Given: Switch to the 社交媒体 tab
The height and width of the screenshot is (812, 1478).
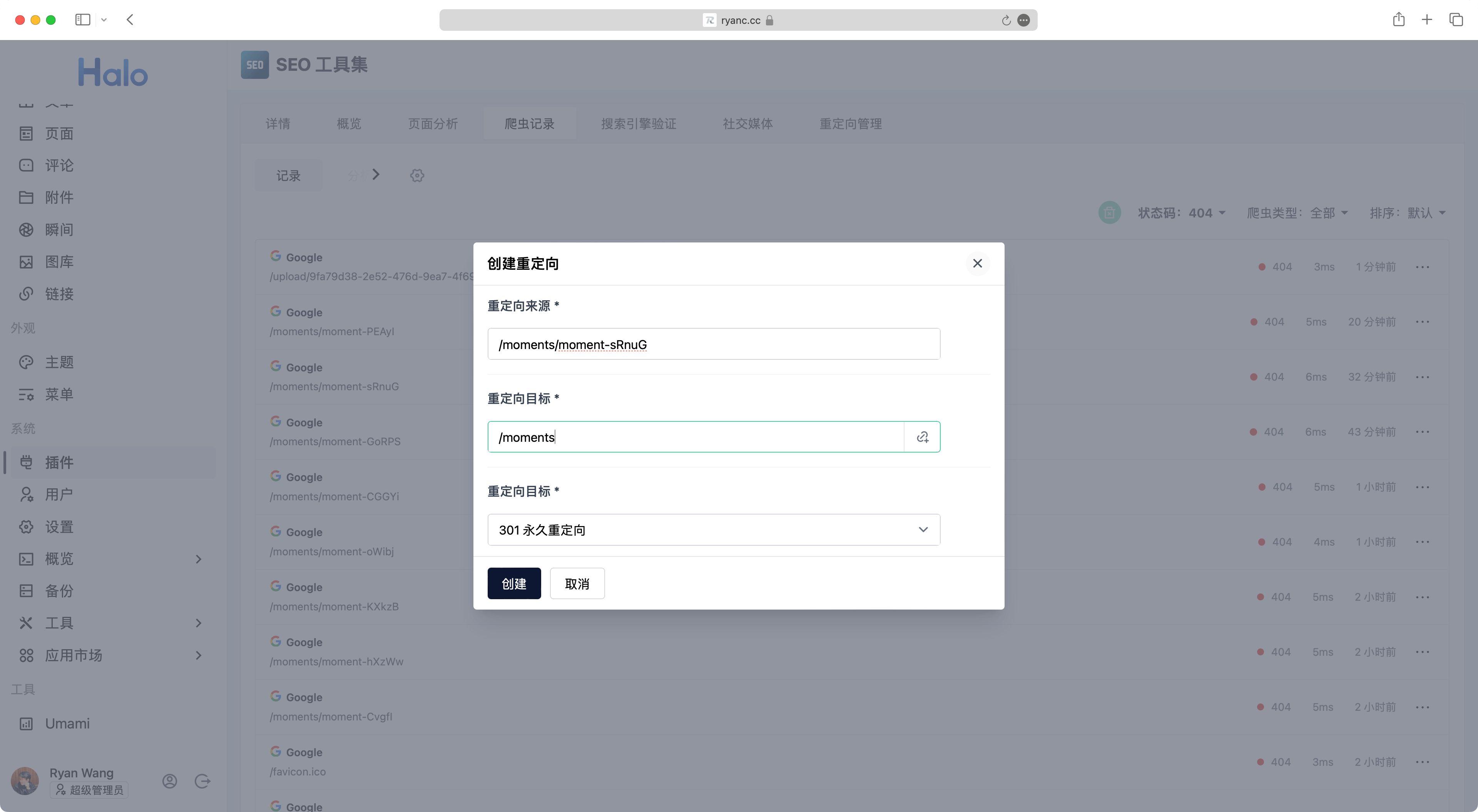Looking at the screenshot, I should pyautogui.click(x=747, y=124).
